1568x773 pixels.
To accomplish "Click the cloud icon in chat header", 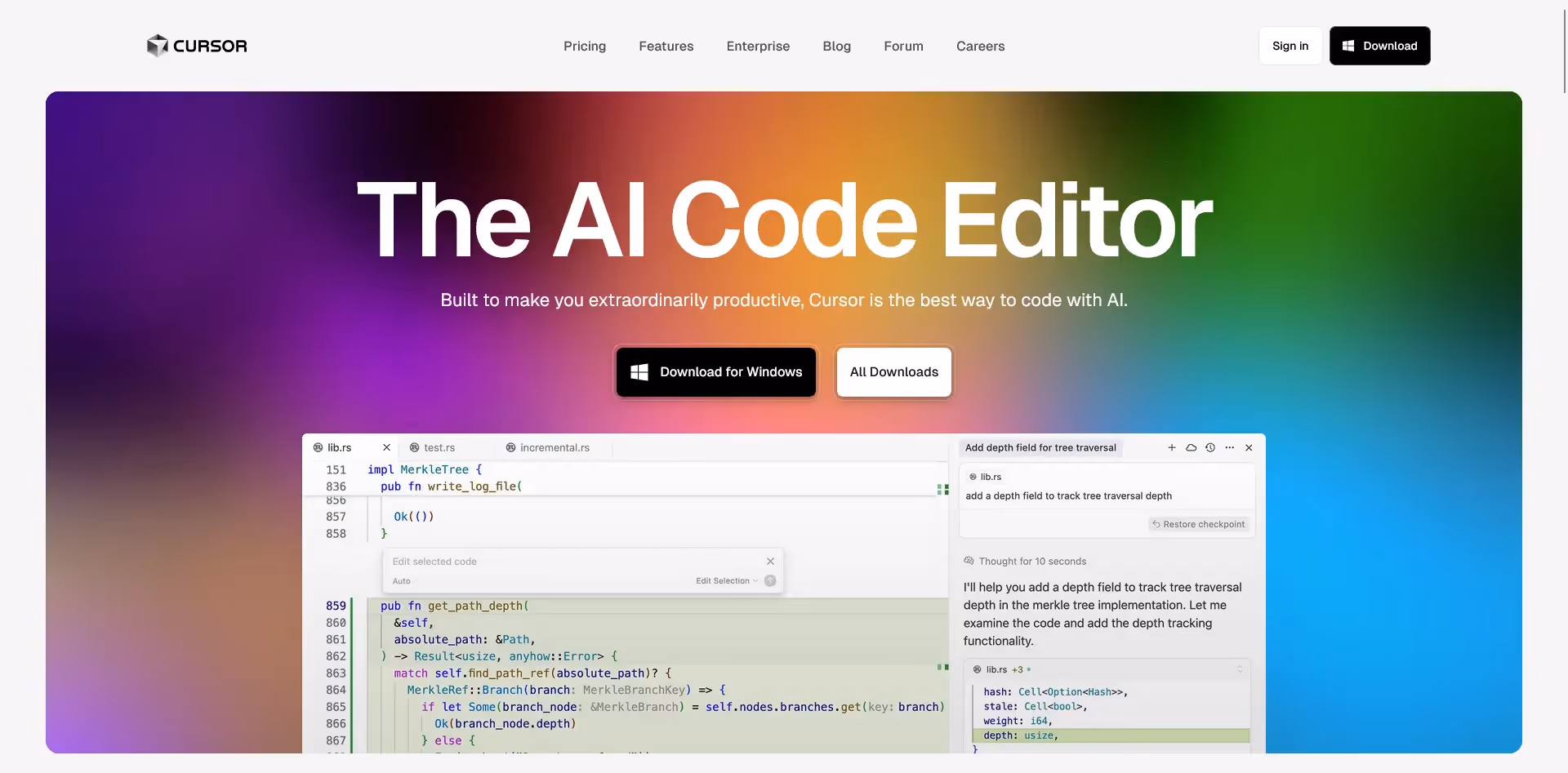I will pos(1192,447).
